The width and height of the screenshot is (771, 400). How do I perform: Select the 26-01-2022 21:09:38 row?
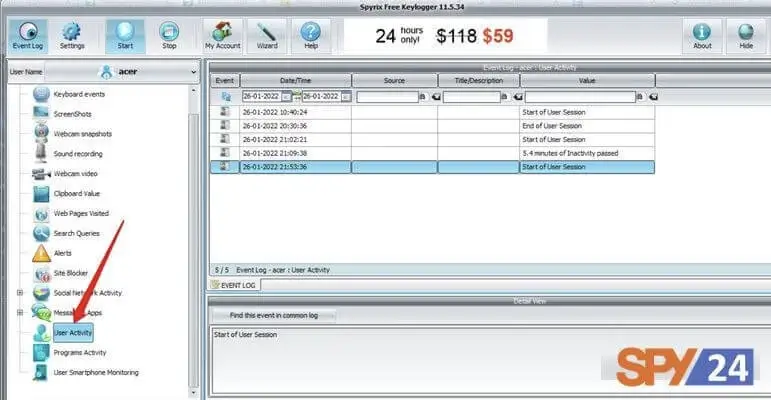click(433, 154)
